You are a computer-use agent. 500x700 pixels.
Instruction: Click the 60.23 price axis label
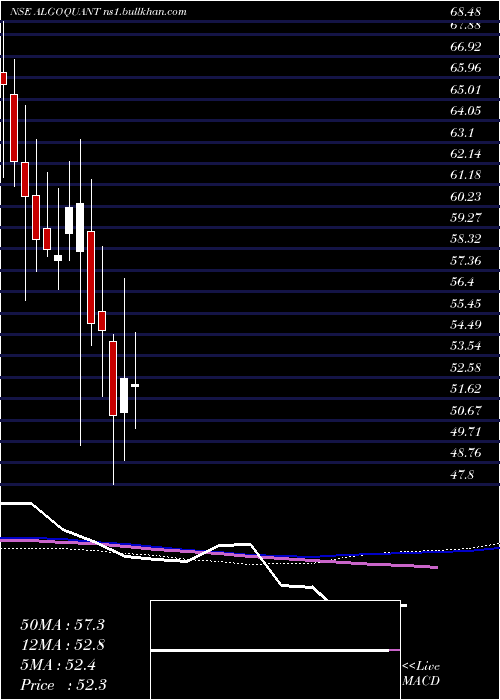(x=466, y=196)
